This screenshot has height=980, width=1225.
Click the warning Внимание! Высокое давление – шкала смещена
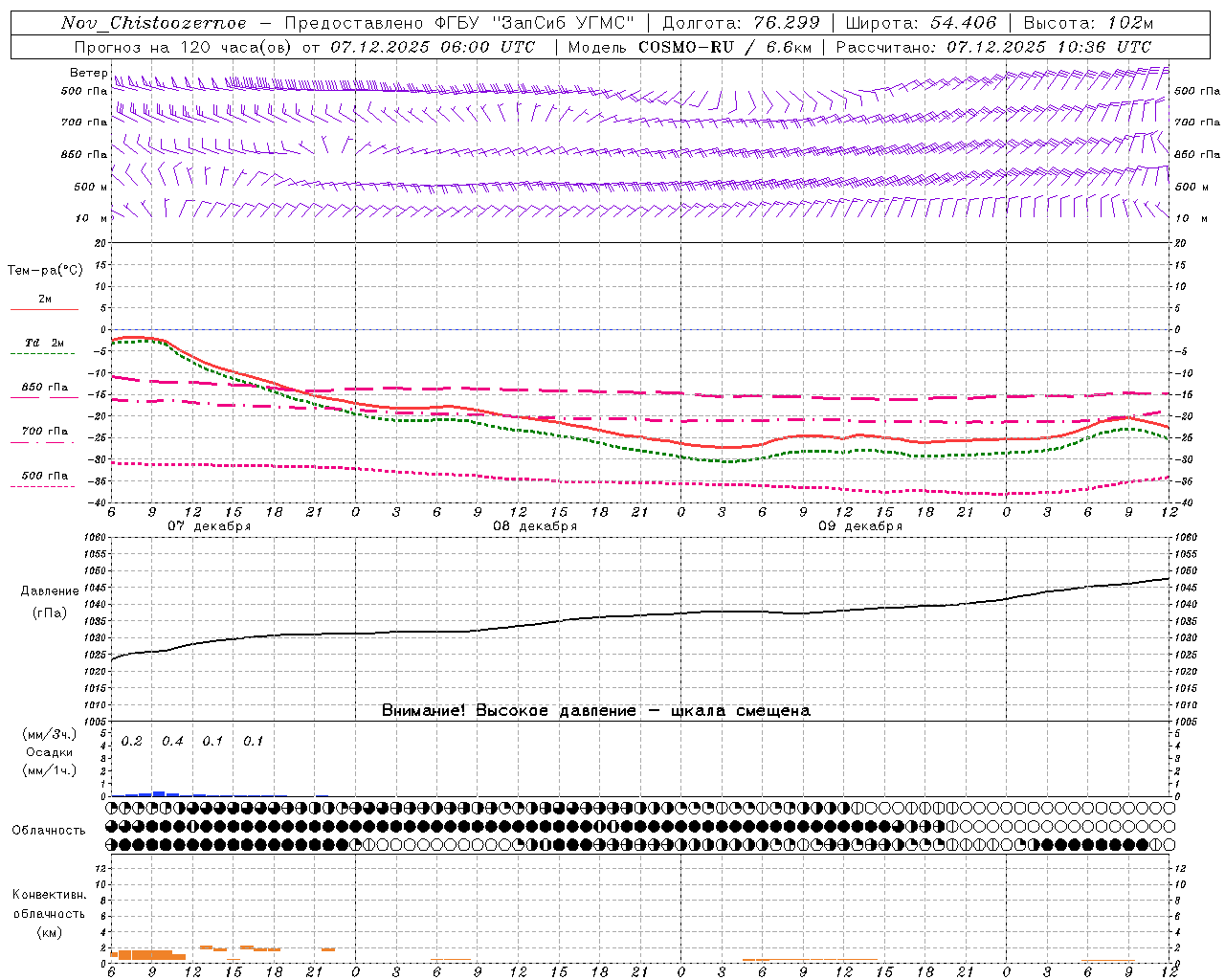click(x=596, y=711)
